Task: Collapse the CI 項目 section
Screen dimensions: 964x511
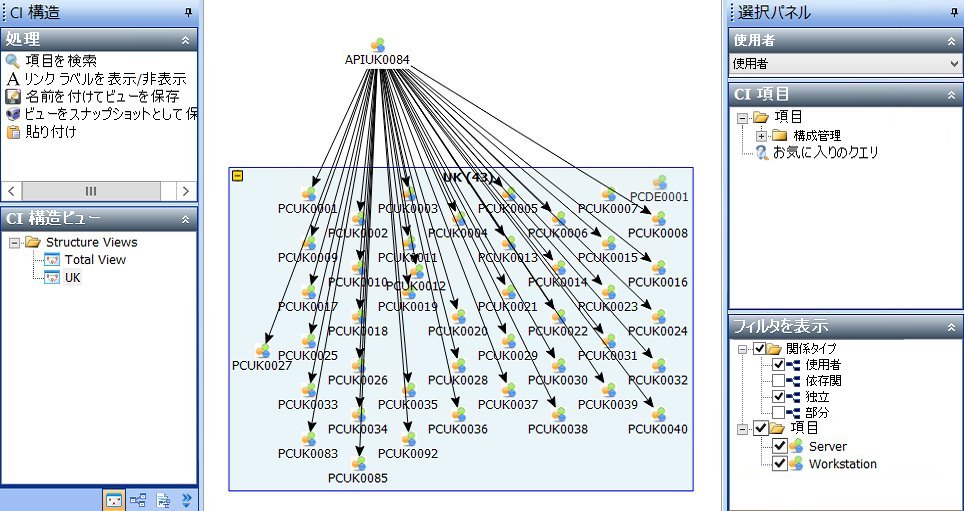Action: 951,95
